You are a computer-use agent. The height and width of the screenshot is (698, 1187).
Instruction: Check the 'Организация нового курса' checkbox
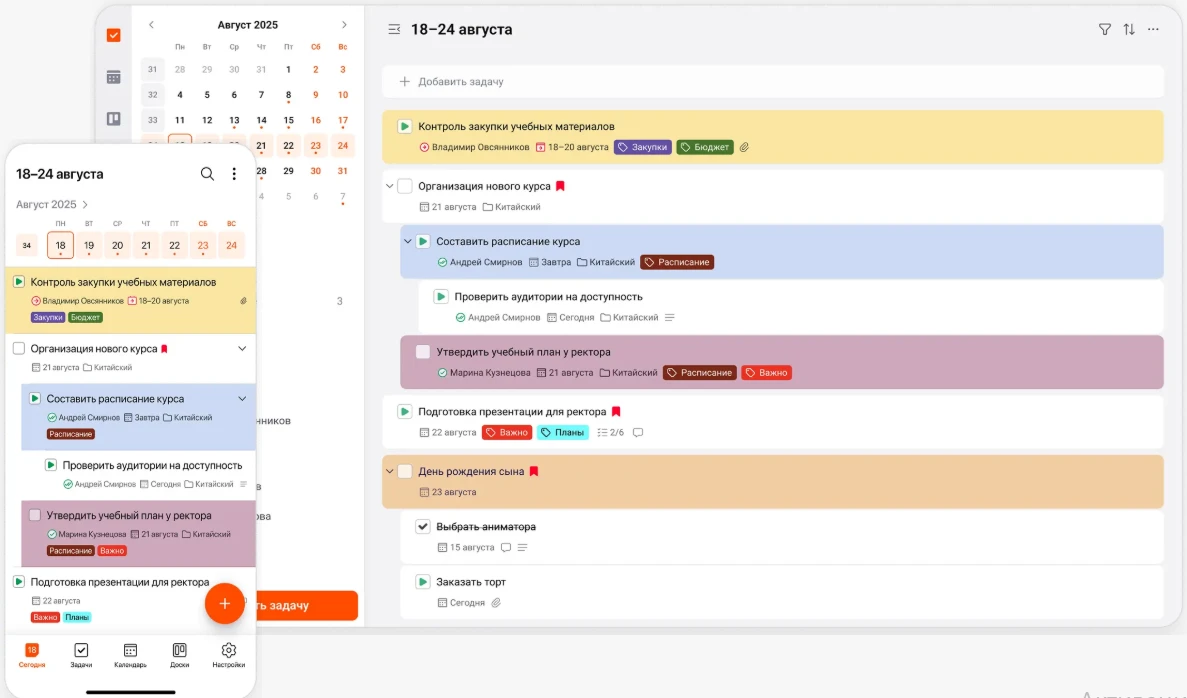405,186
